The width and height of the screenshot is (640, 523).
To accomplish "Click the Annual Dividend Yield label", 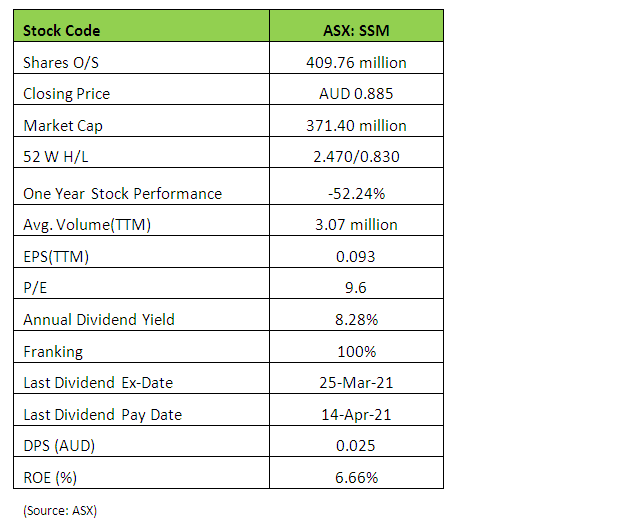I will (98, 320).
